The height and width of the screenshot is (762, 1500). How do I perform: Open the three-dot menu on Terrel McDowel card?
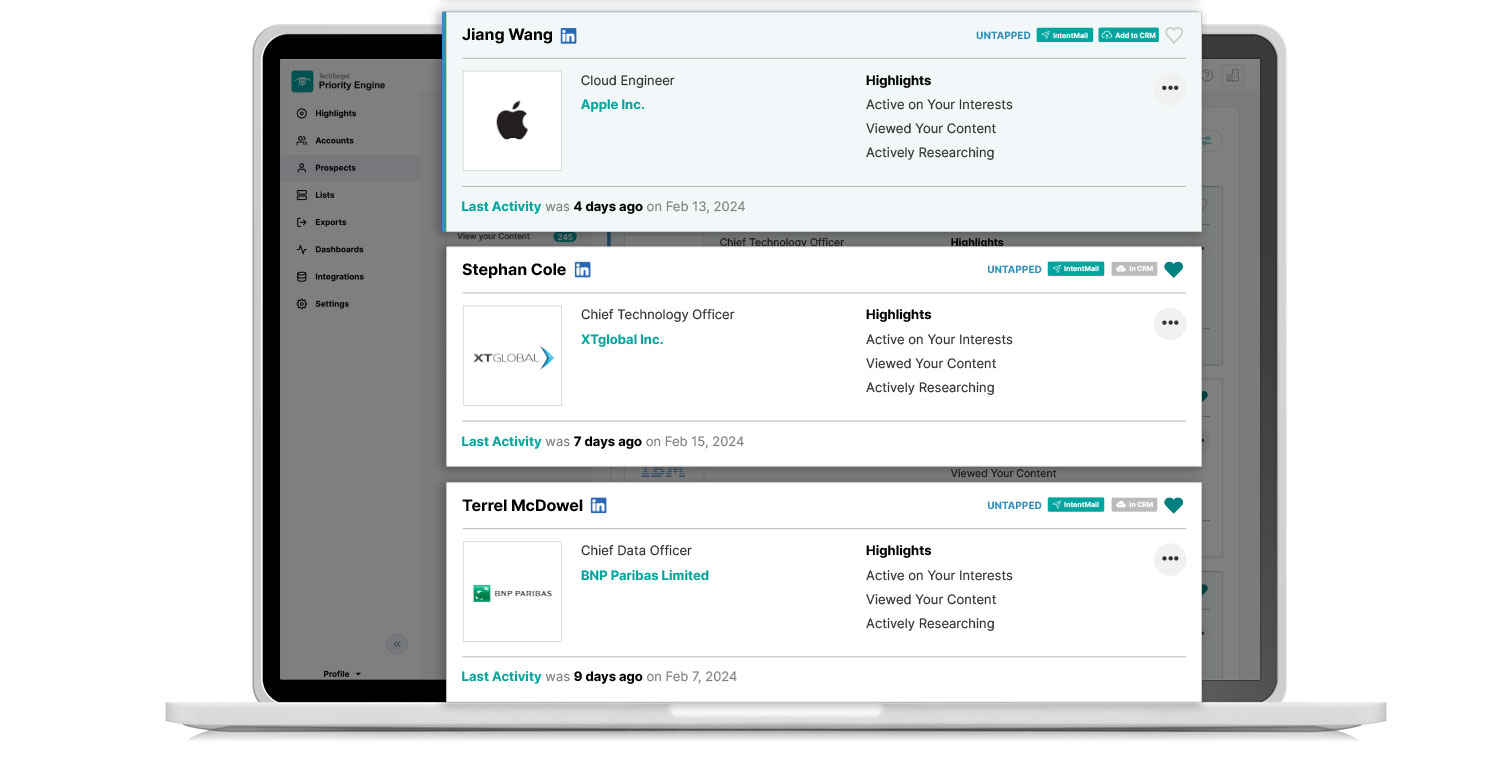[x=1170, y=559]
